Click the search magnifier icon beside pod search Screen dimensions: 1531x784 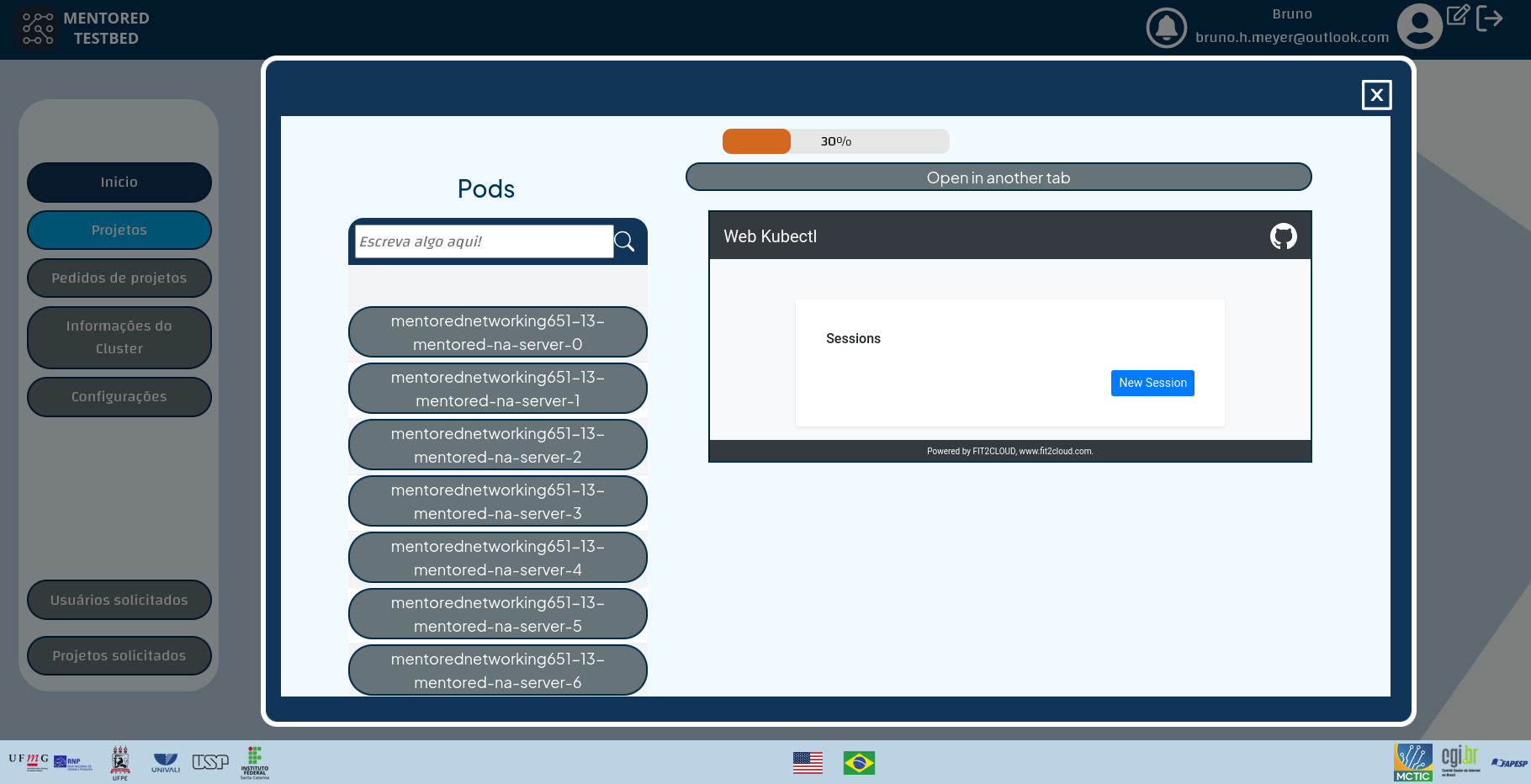pyautogui.click(x=625, y=241)
